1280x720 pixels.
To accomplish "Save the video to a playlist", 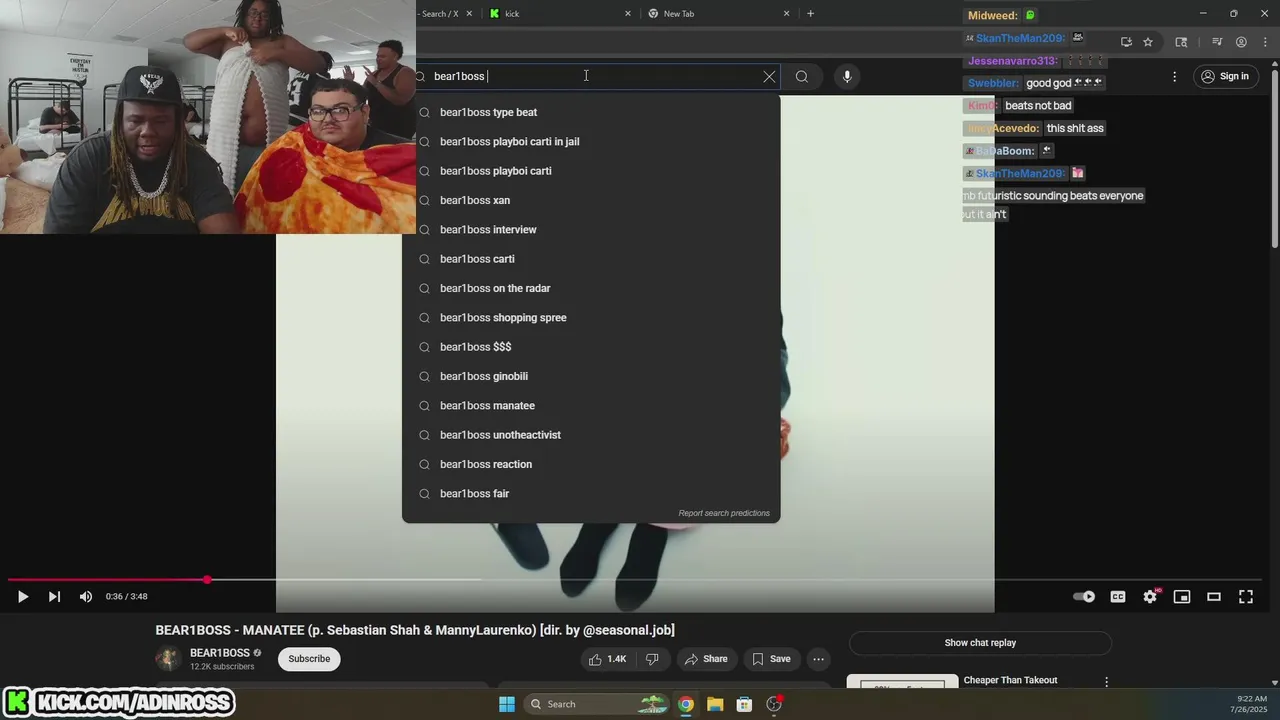I will pos(771,659).
